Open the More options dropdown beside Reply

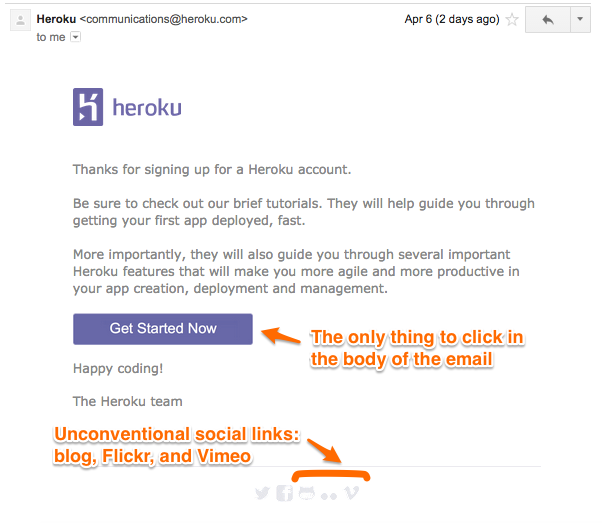click(580, 20)
